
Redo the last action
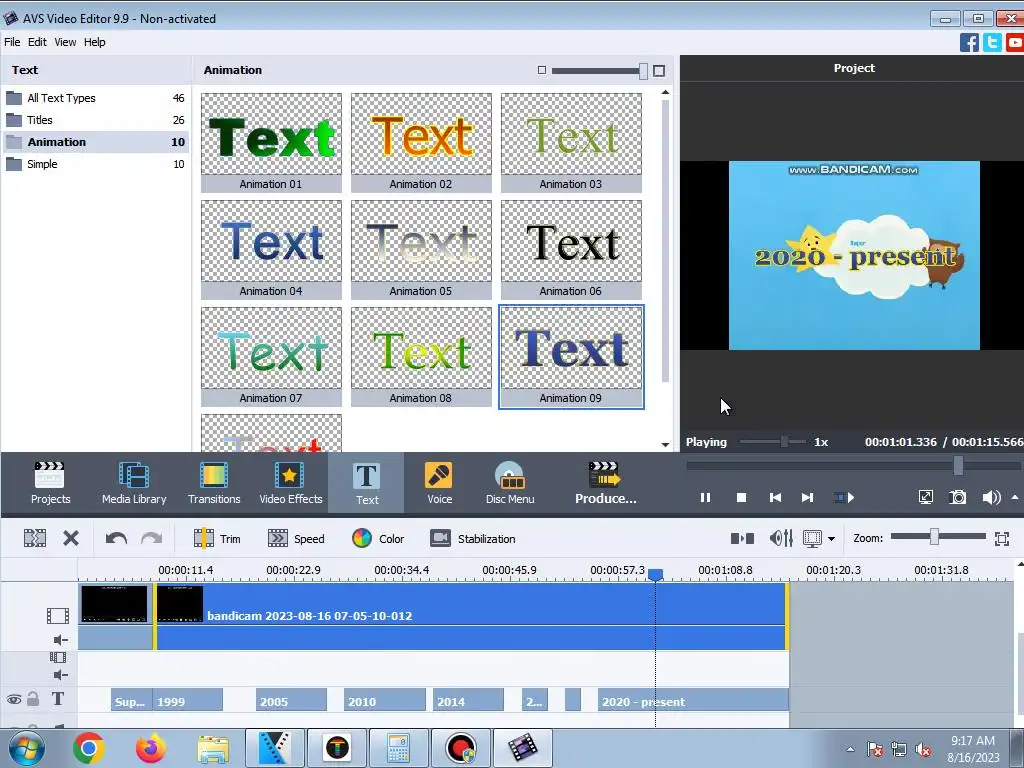coord(152,538)
